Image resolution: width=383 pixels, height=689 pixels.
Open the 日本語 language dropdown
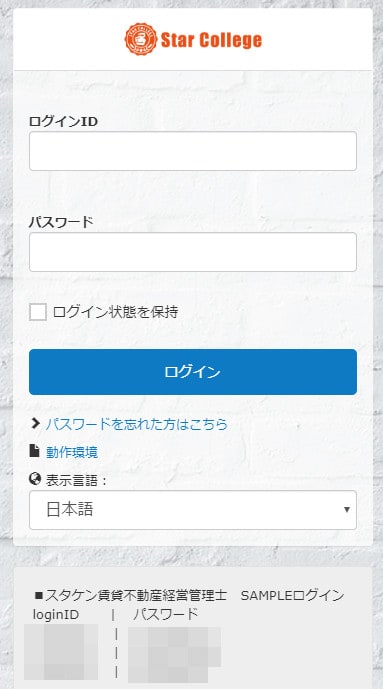(193, 510)
